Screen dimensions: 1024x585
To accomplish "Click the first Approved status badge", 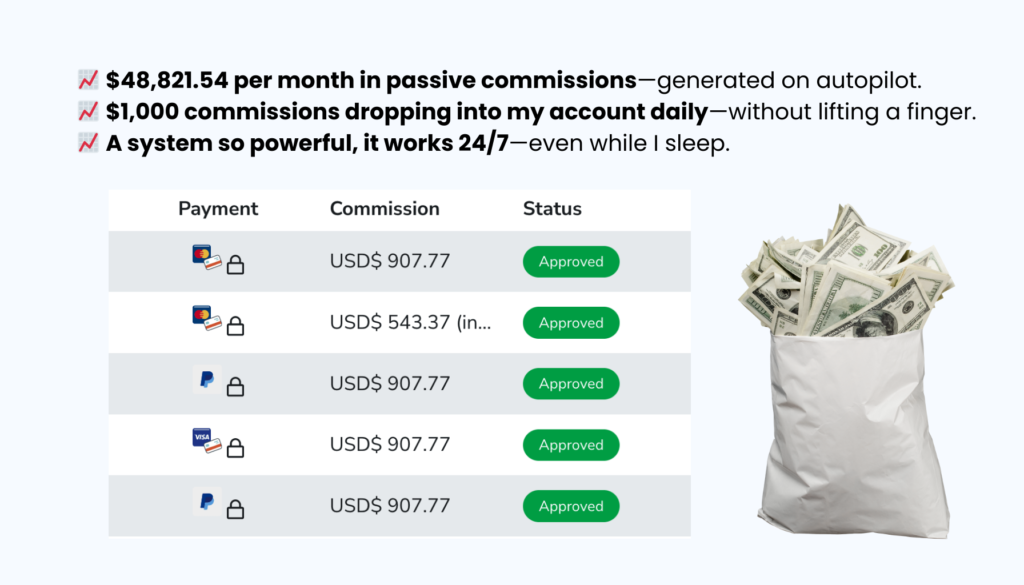I will click(x=571, y=262).
